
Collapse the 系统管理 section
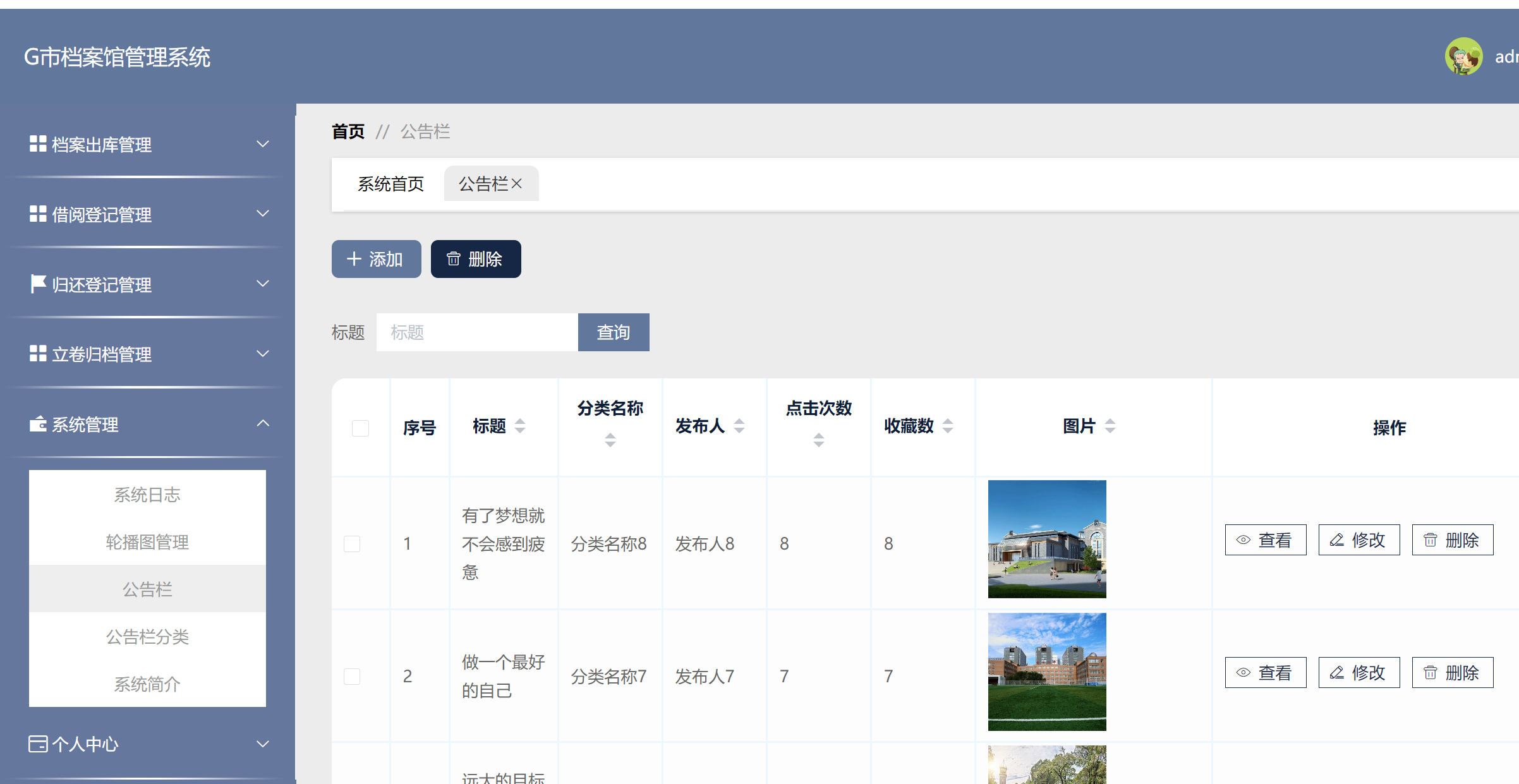point(263,423)
